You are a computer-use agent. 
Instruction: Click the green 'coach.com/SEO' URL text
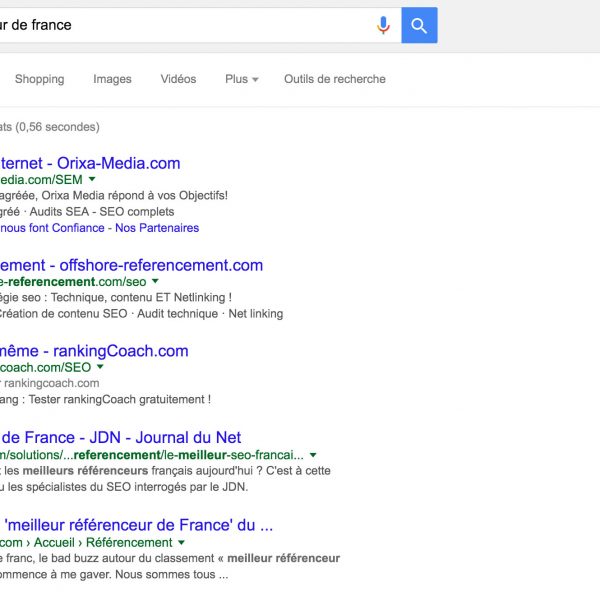tap(45, 367)
